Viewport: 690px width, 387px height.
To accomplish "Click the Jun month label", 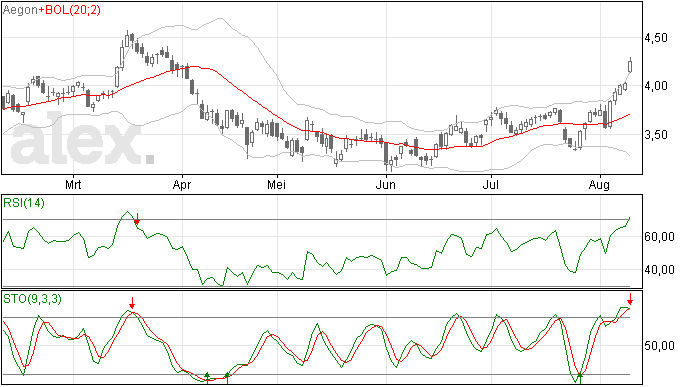I will [x=385, y=184].
